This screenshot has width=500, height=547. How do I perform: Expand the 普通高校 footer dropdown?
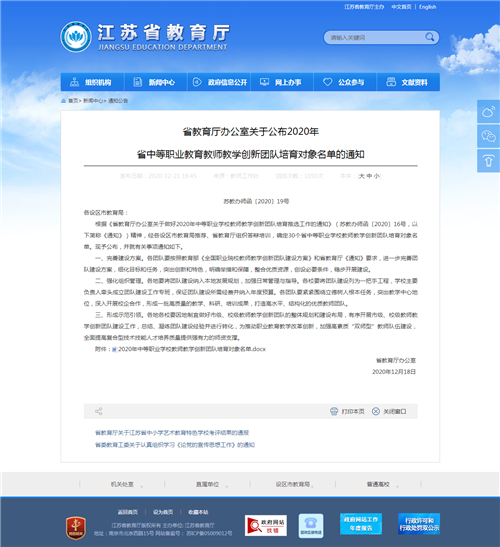click(x=378, y=484)
